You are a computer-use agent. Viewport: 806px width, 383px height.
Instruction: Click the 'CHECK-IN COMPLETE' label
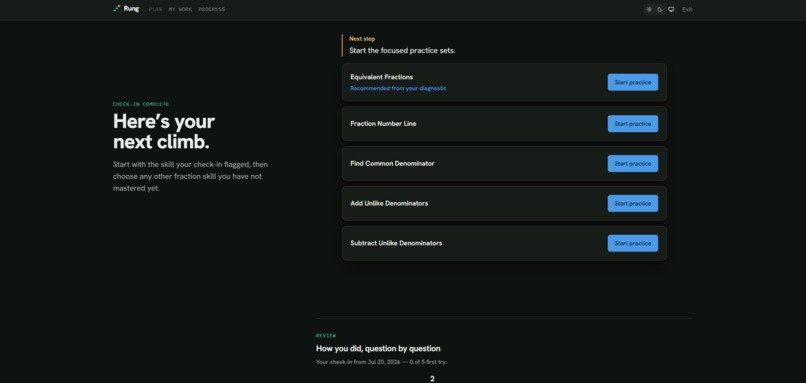pyautogui.click(x=141, y=104)
